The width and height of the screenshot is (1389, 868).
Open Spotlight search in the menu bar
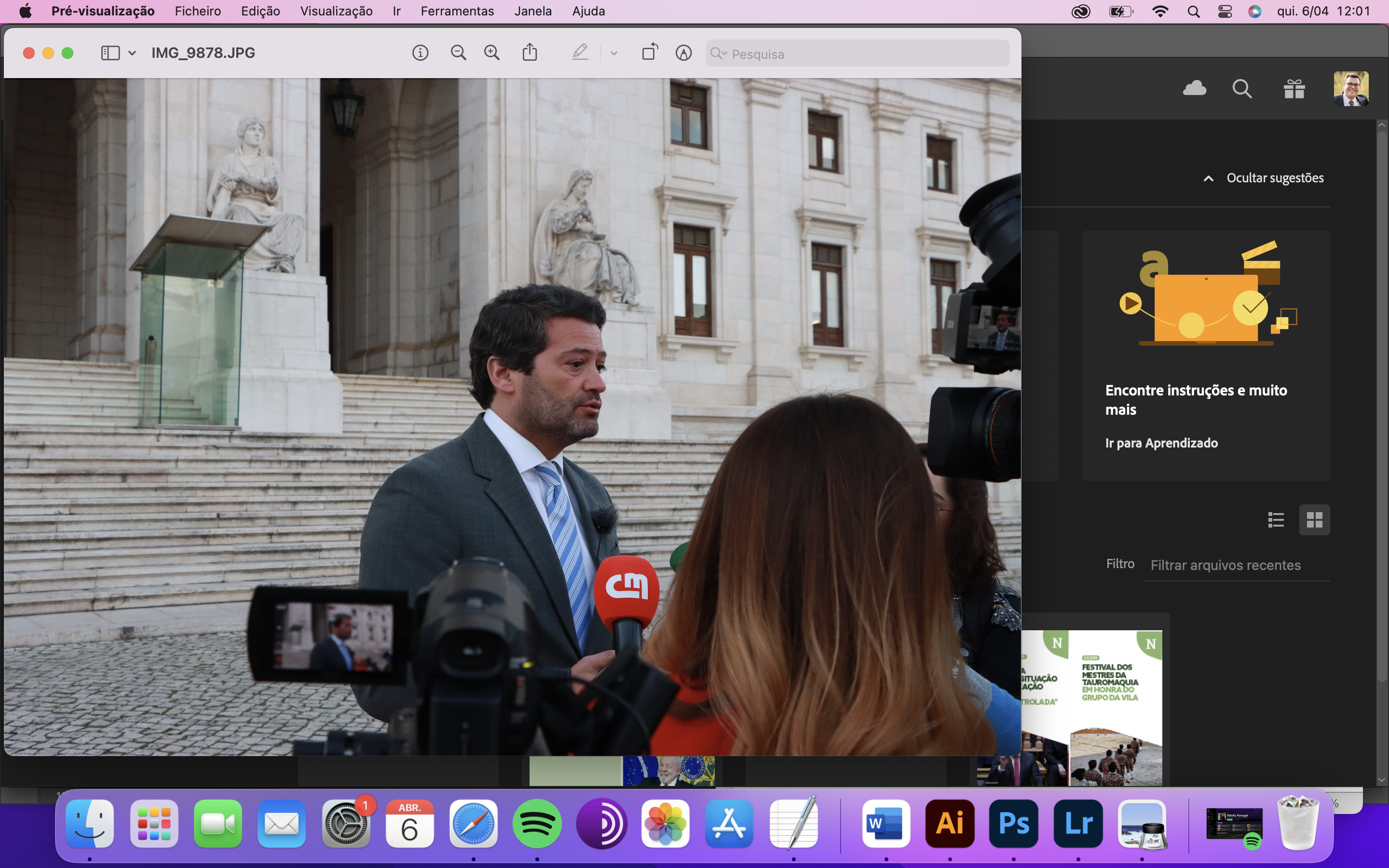[x=1193, y=12]
